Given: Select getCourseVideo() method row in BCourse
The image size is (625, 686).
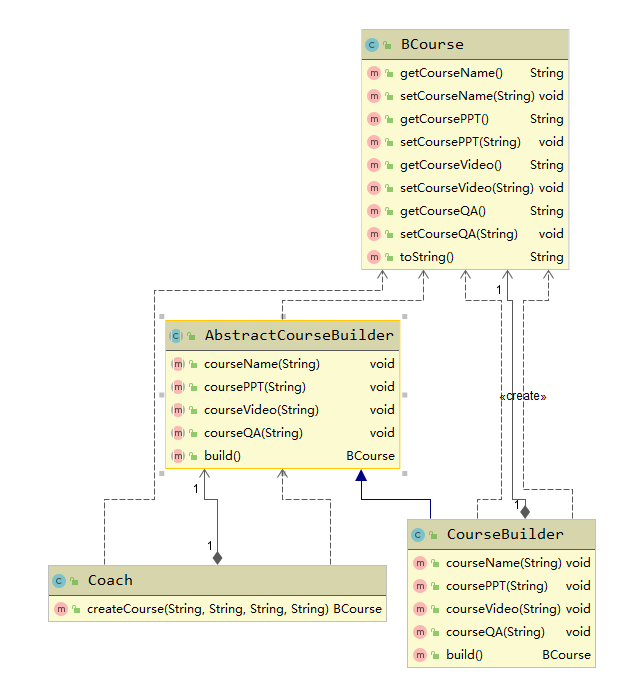Looking at the screenshot, I should click(x=451, y=165).
